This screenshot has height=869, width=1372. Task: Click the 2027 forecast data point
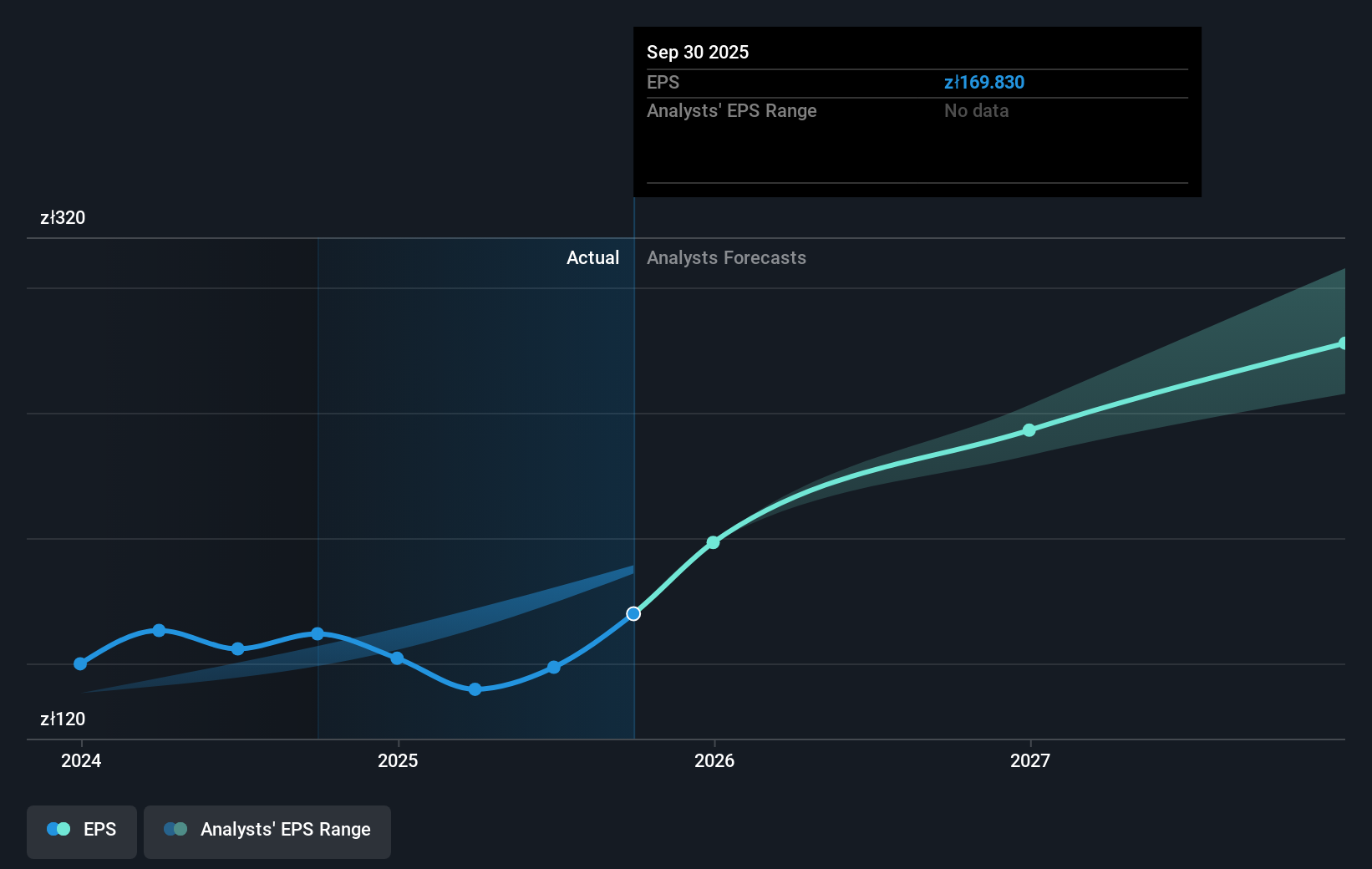pyautogui.click(x=1029, y=430)
